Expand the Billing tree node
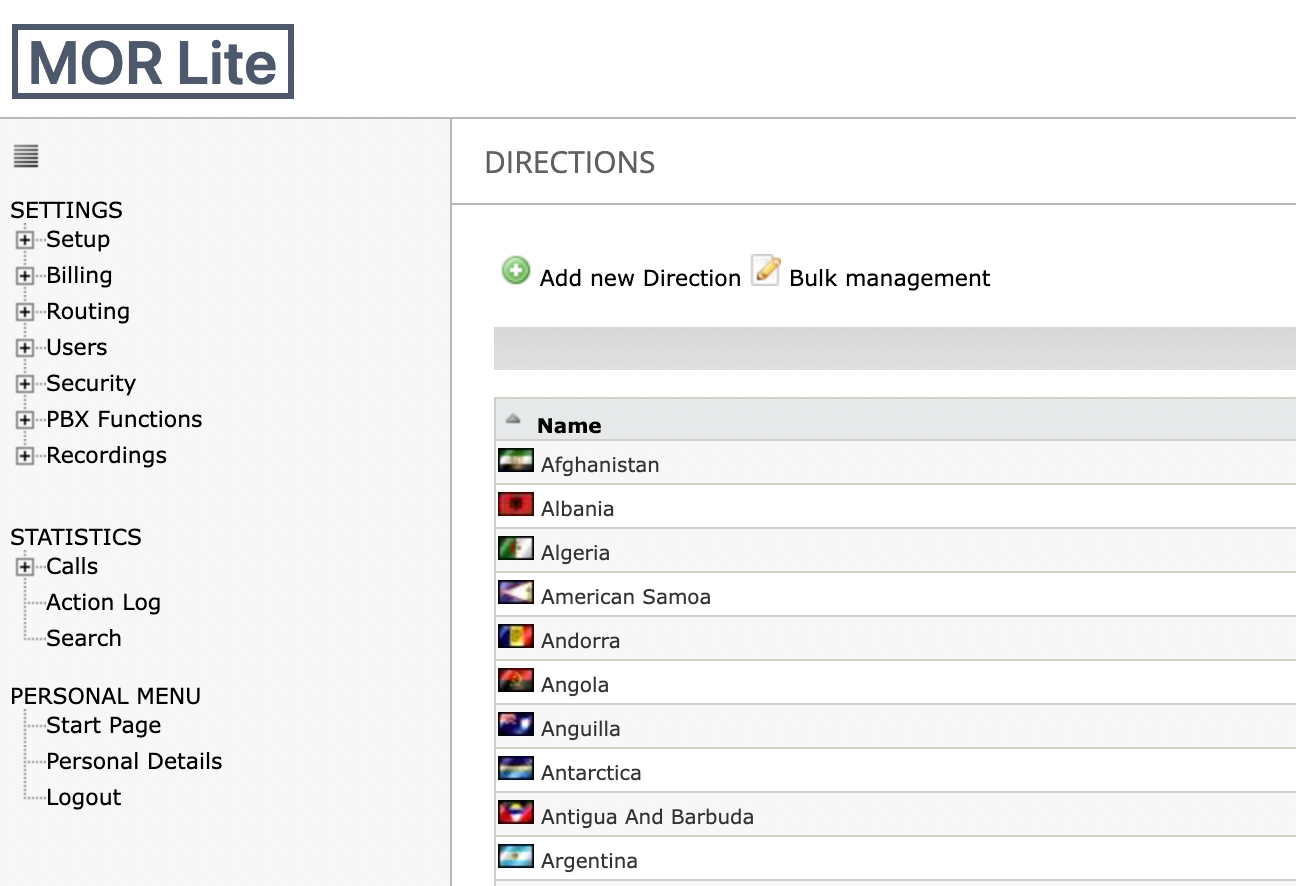The image size is (1296, 886). tap(25, 276)
